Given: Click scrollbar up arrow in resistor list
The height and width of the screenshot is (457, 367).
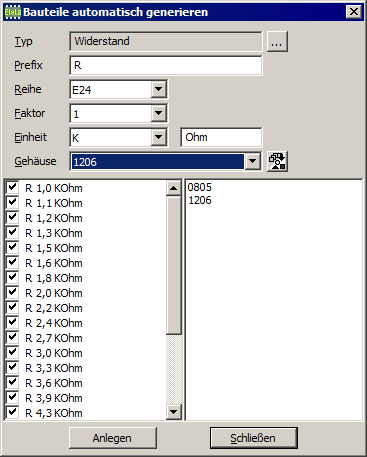Looking at the screenshot, I should pos(174,188).
